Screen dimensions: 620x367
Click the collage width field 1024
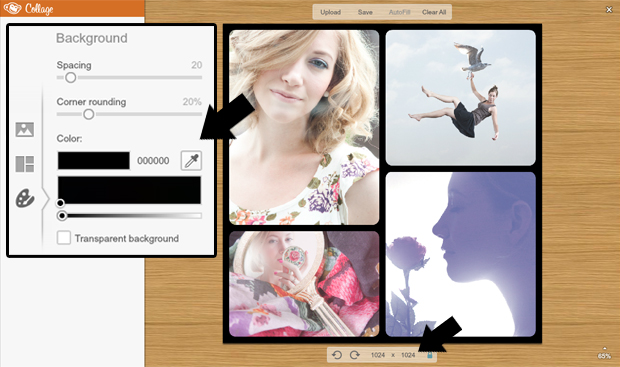pyautogui.click(x=378, y=355)
